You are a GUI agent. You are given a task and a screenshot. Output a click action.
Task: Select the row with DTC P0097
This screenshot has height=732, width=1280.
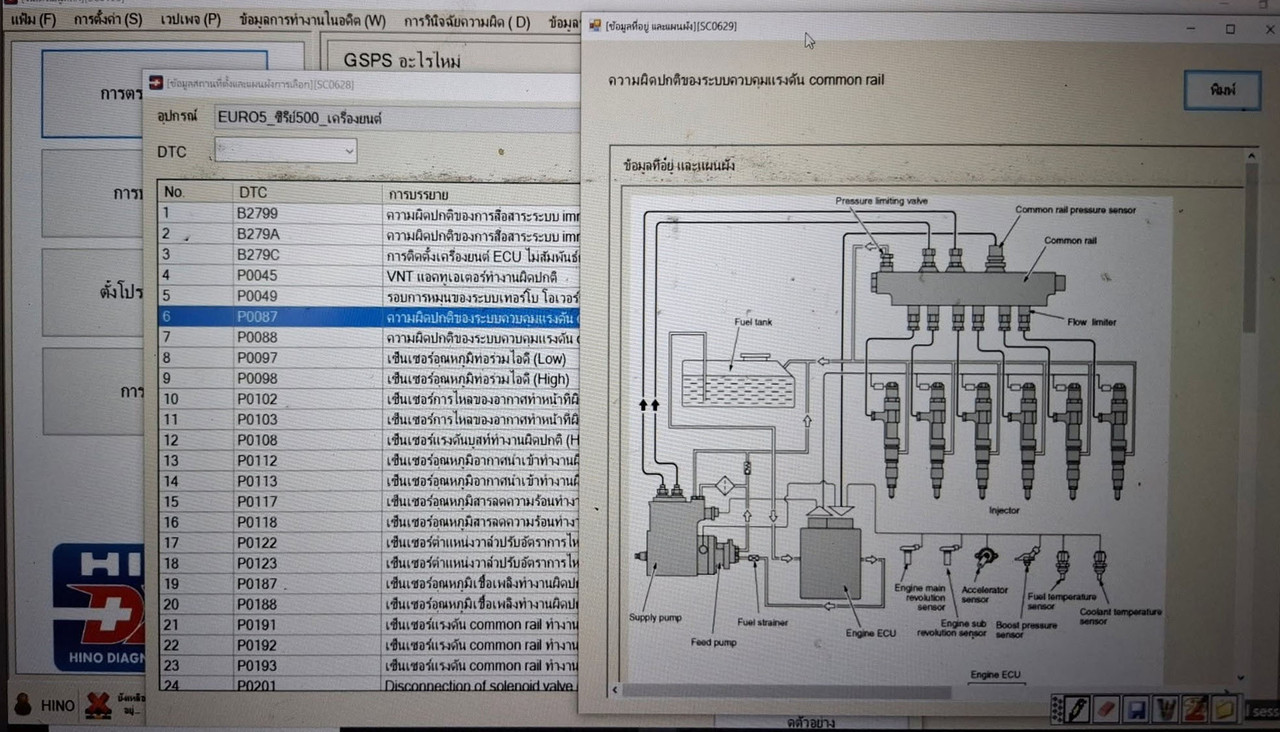[x=369, y=358]
